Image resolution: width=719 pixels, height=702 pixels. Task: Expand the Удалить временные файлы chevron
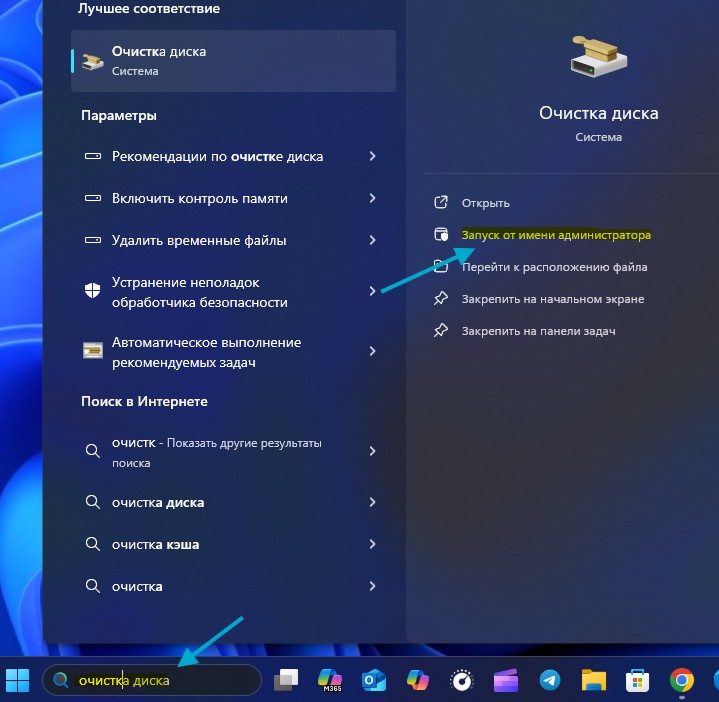pos(372,240)
